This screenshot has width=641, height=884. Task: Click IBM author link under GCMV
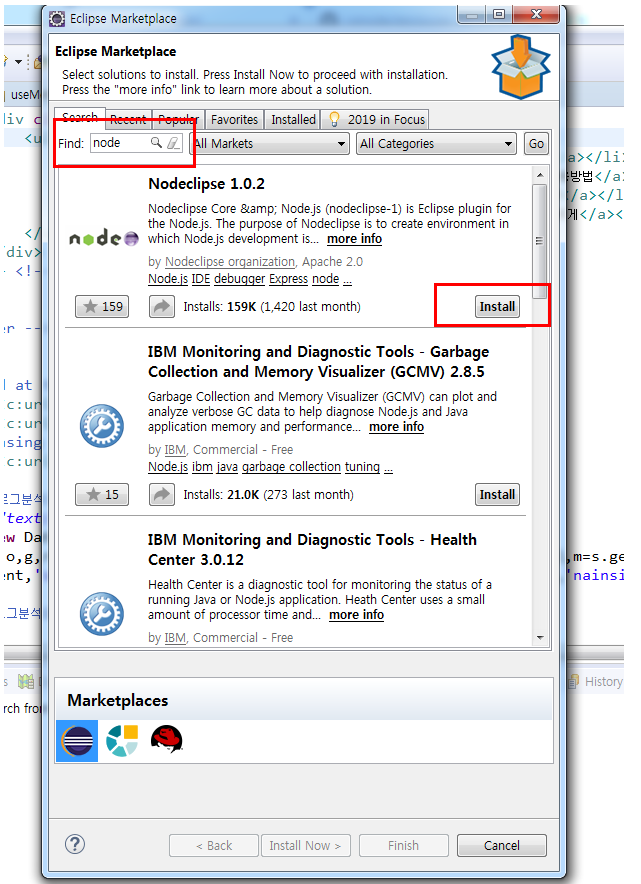[x=175, y=450]
